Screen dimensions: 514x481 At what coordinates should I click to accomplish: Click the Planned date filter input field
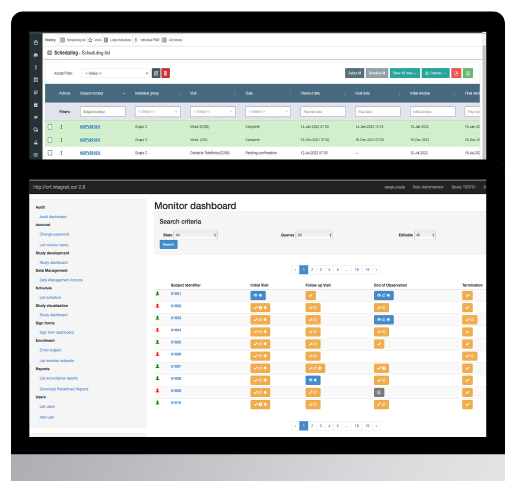pos(323,112)
